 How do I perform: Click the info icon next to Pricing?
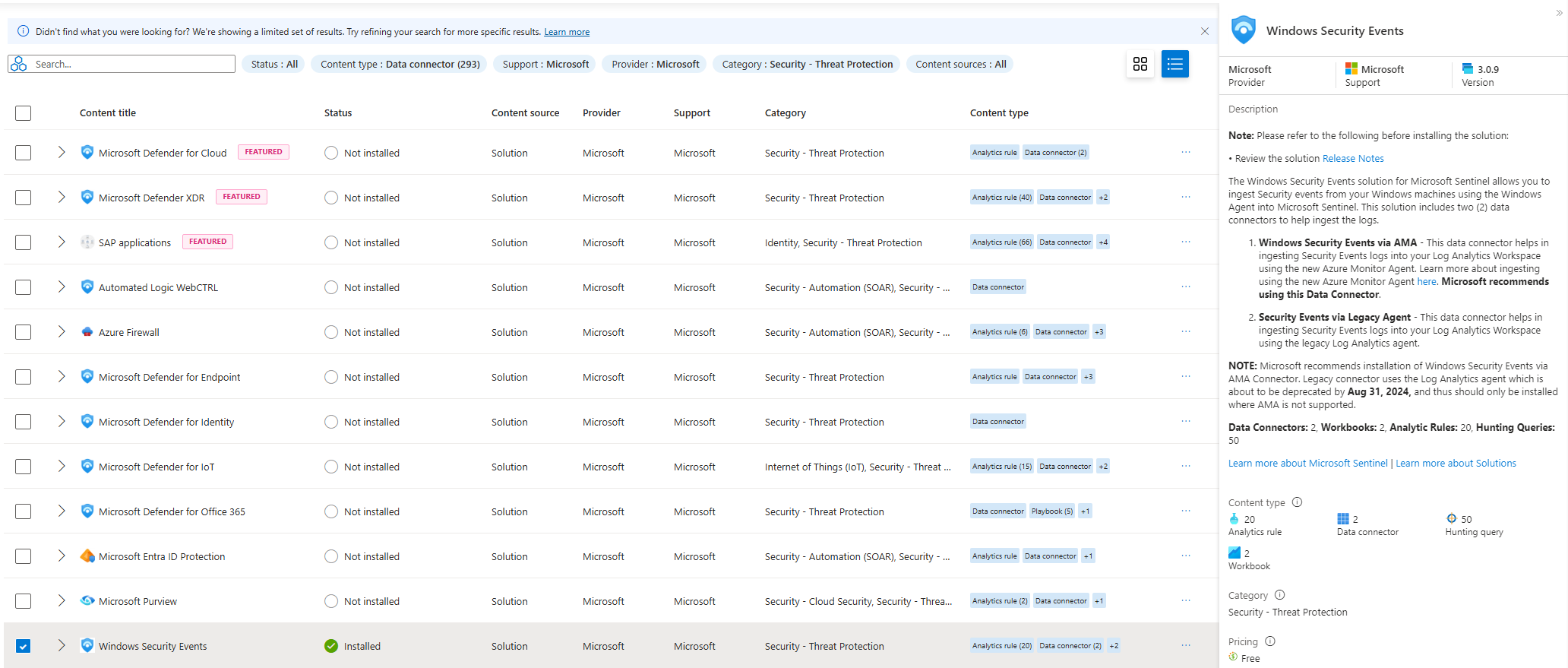pyautogui.click(x=1269, y=641)
